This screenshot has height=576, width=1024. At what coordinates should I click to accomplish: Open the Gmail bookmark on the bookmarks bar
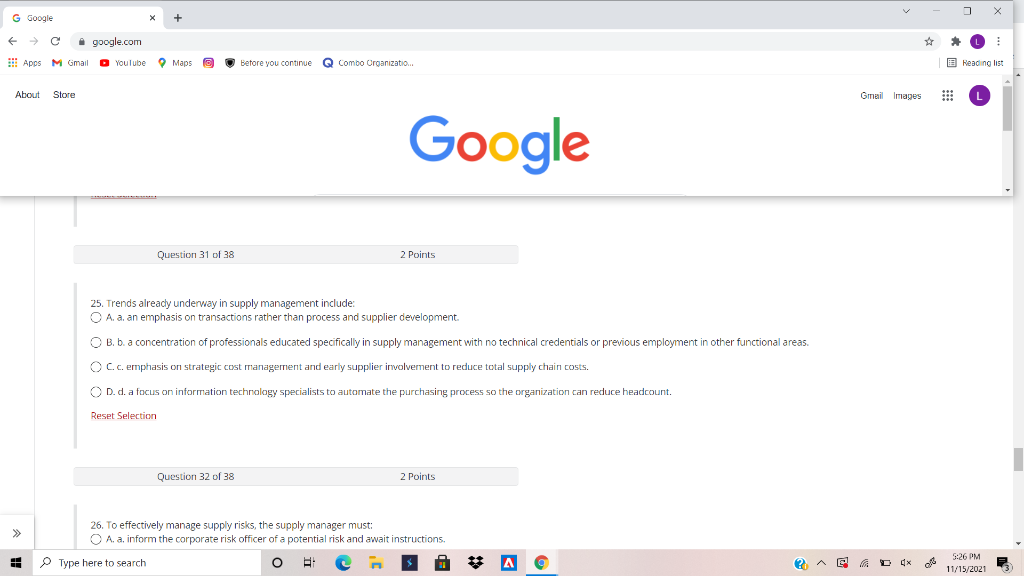click(68, 62)
